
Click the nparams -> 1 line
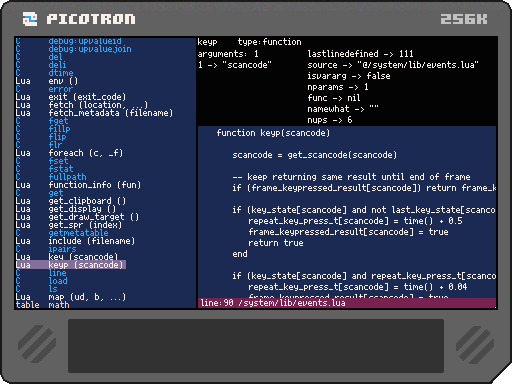338,87
